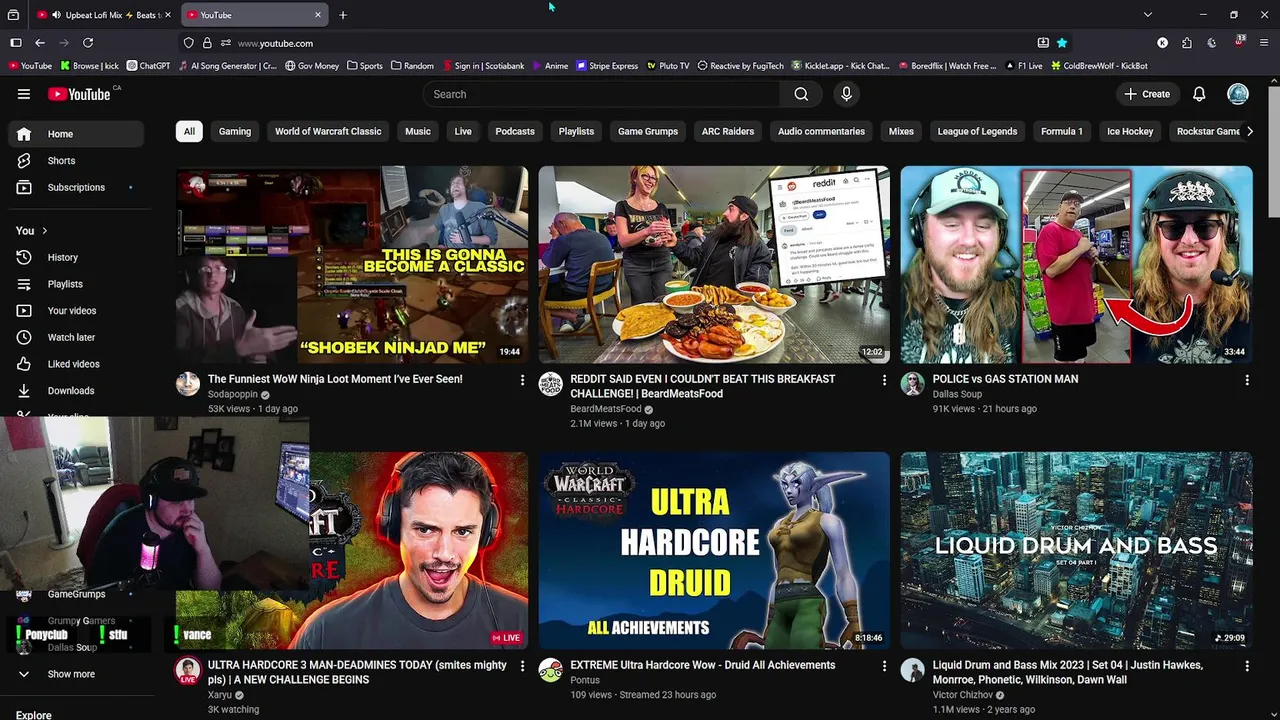This screenshot has height=720, width=1280.
Task: Open the Sports bookmarks folder
Action: click(365, 66)
